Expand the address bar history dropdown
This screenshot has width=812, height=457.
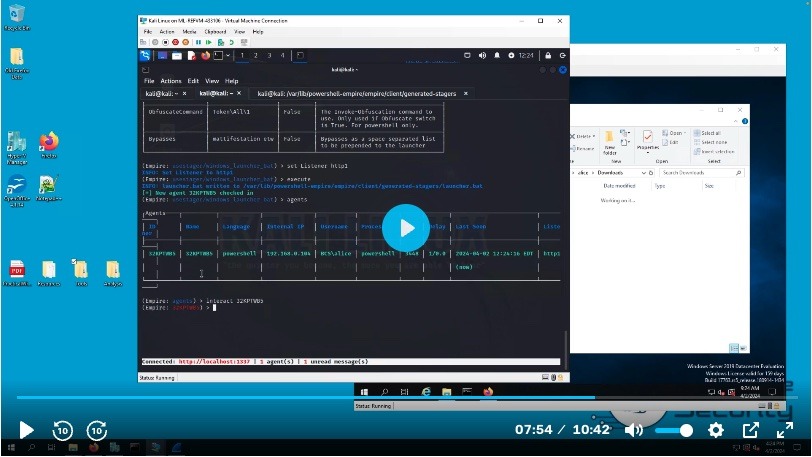pyautogui.click(x=644, y=172)
